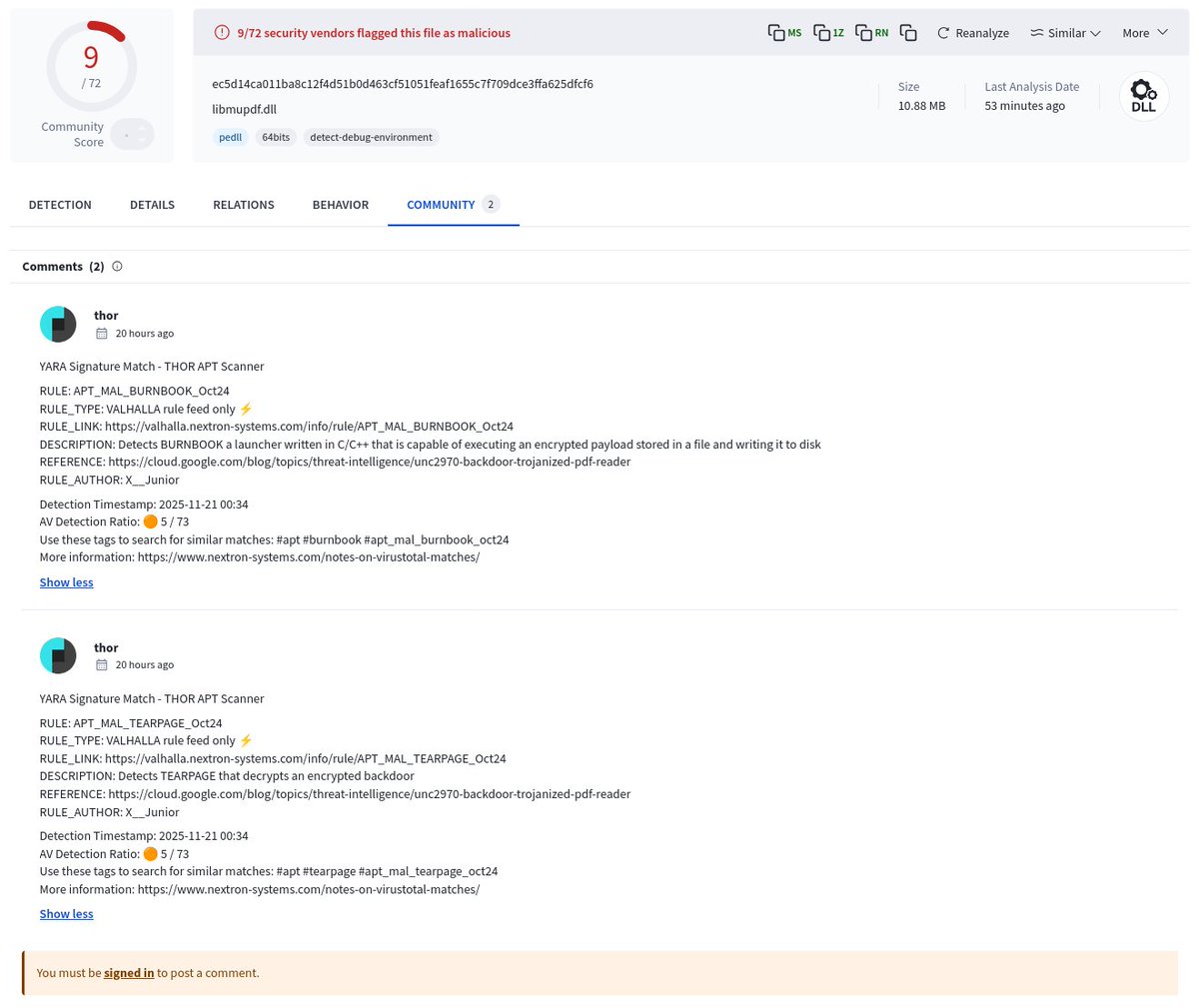Image resolution: width=1199 pixels, height=1008 pixels.
Task: Open the DETAILS tab
Action: (x=152, y=205)
